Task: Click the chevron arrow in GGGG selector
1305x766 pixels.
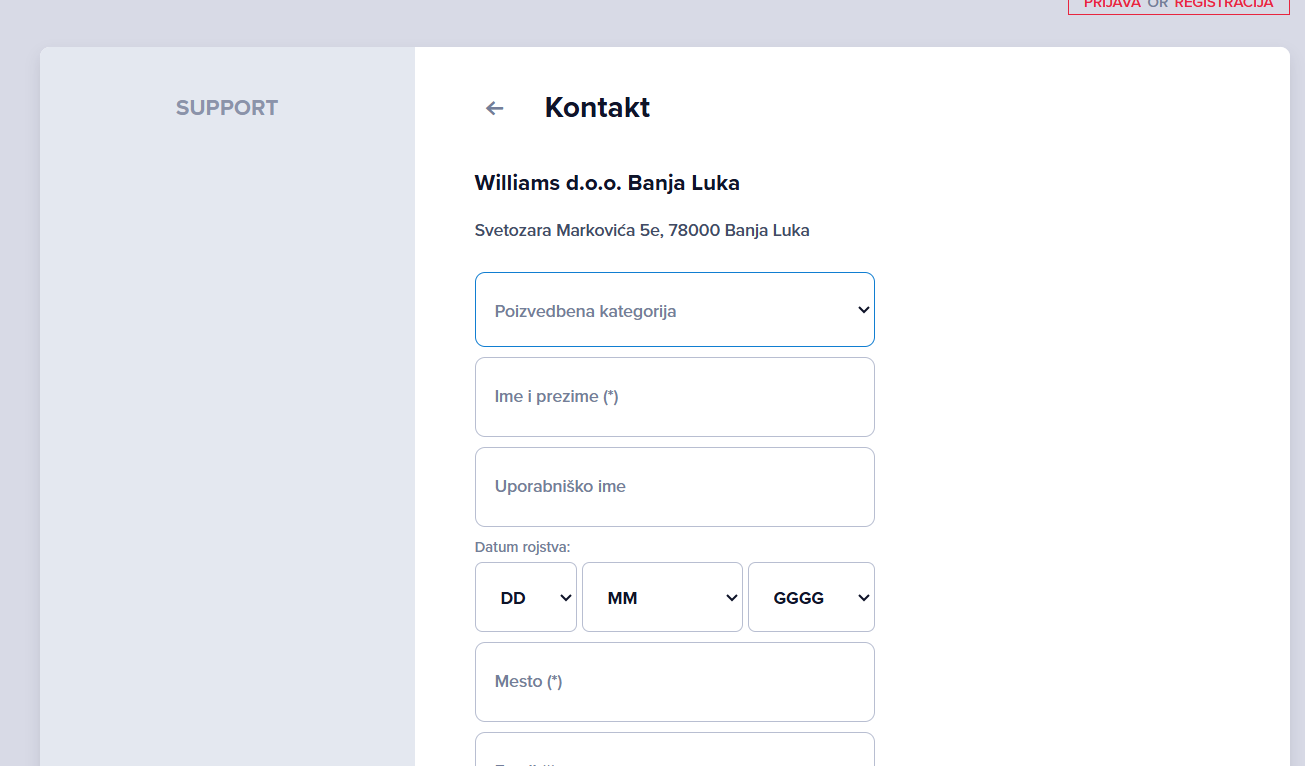Action: [x=863, y=598]
